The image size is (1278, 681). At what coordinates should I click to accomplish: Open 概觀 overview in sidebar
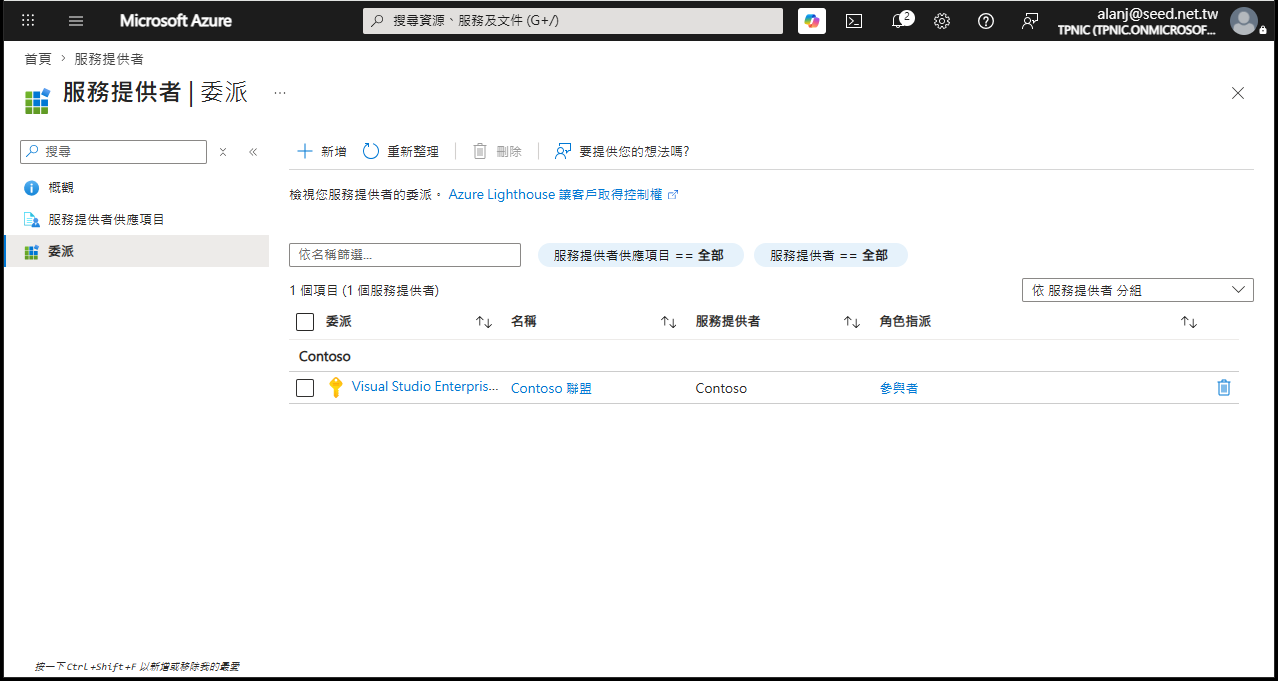(136, 187)
